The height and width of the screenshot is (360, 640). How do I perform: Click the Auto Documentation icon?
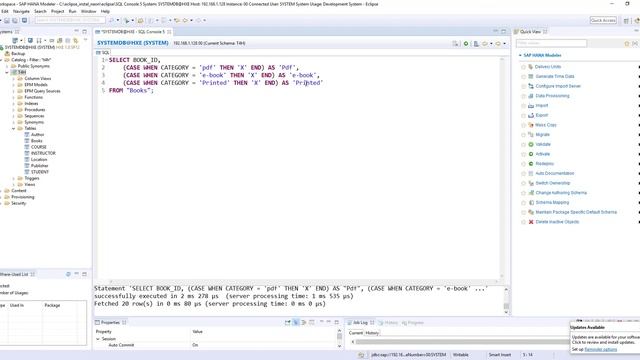click(531, 173)
